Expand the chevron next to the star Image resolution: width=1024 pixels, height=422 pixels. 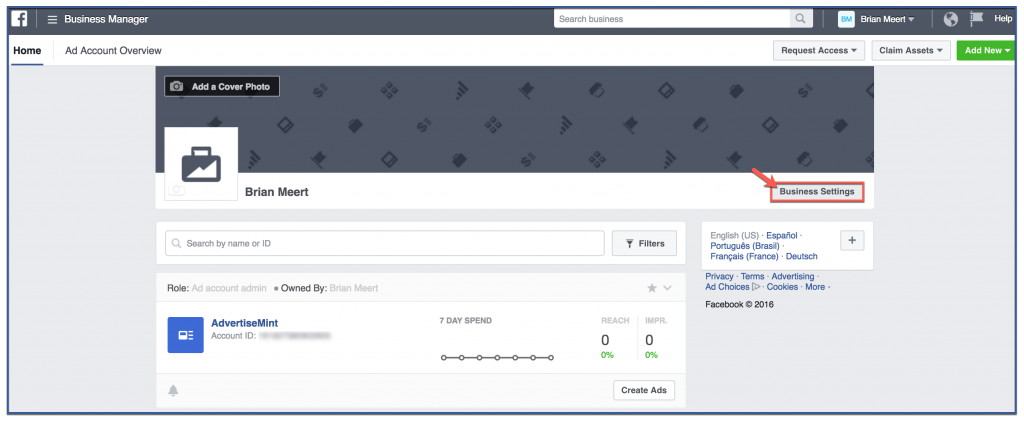(x=667, y=288)
